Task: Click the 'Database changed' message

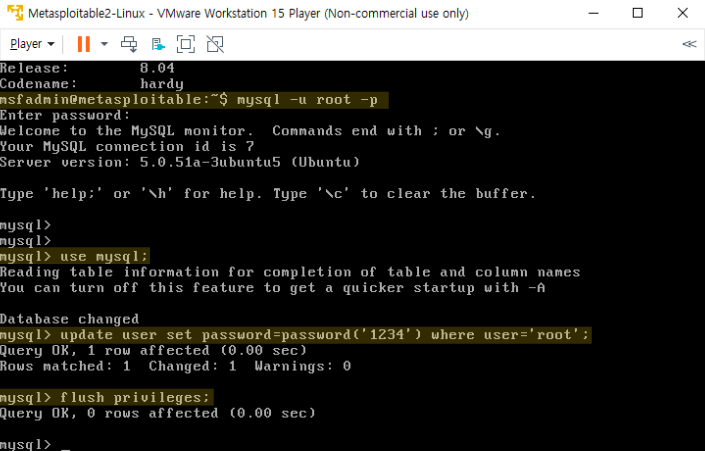Action: pyautogui.click(x=70, y=319)
